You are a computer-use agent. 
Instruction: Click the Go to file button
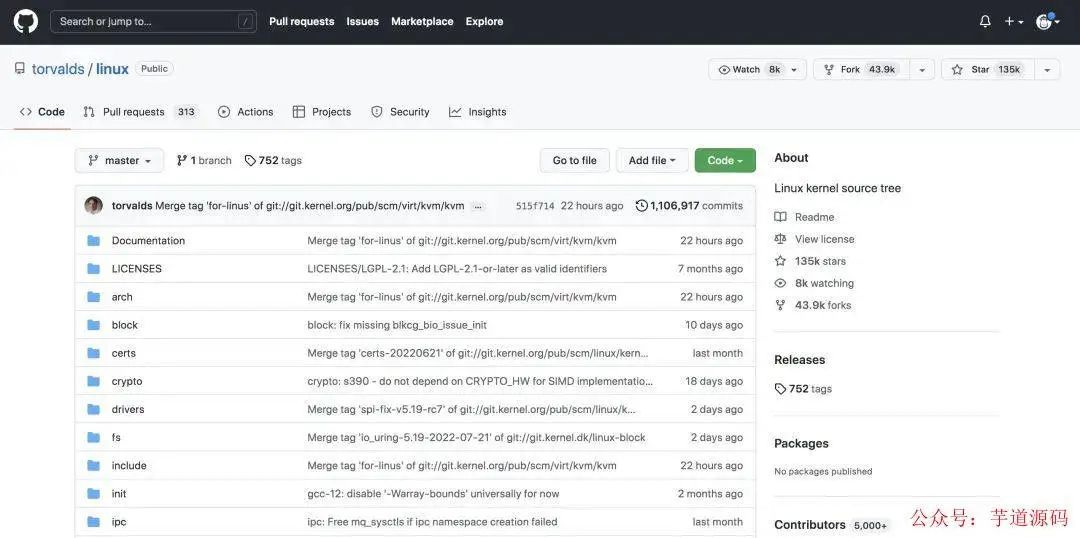pos(574,161)
